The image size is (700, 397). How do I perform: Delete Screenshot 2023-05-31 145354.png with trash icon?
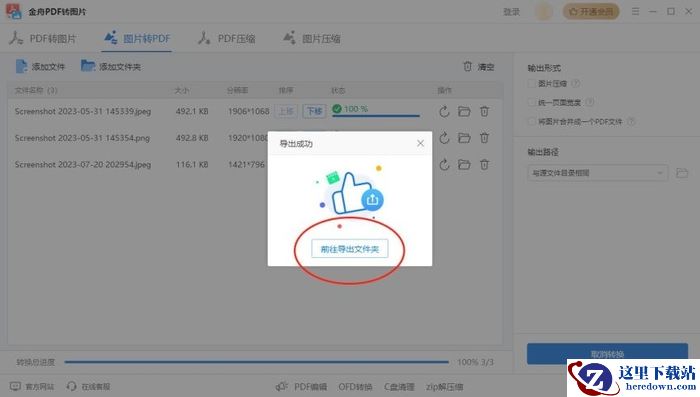(484, 138)
